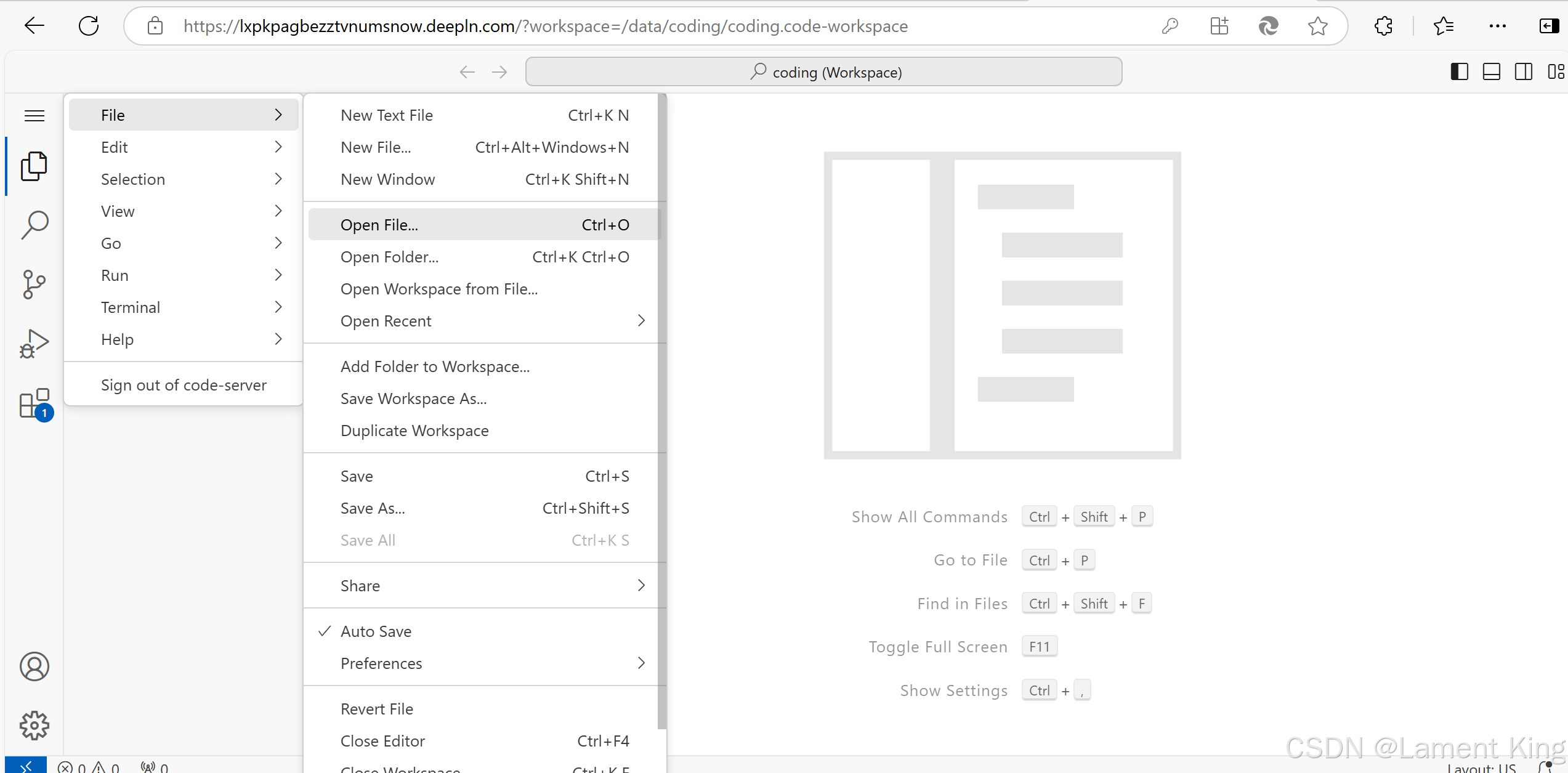Click the coding (Workspace) search box
The image size is (1568, 773).
pyautogui.click(x=823, y=72)
